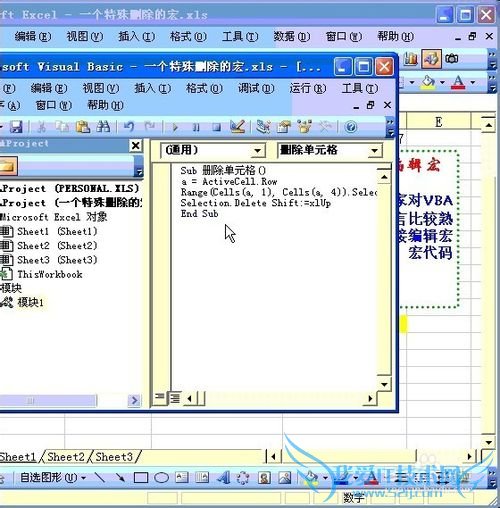The image size is (500, 508).
Task: Click the Reset stop square icon
Action: [x=217, y=127]
